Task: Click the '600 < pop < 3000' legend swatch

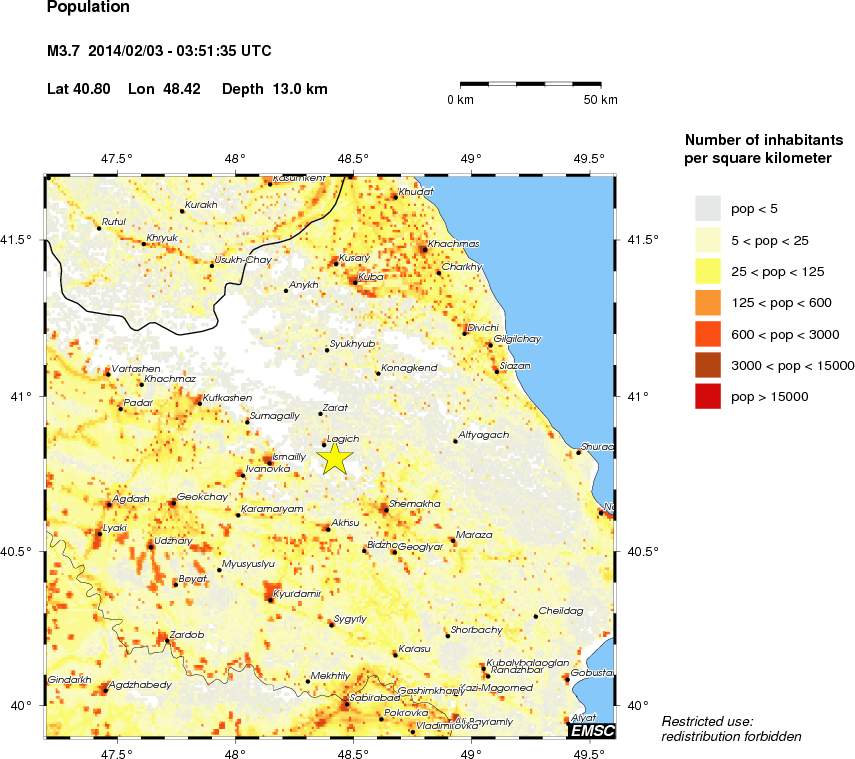Action: 708,334
